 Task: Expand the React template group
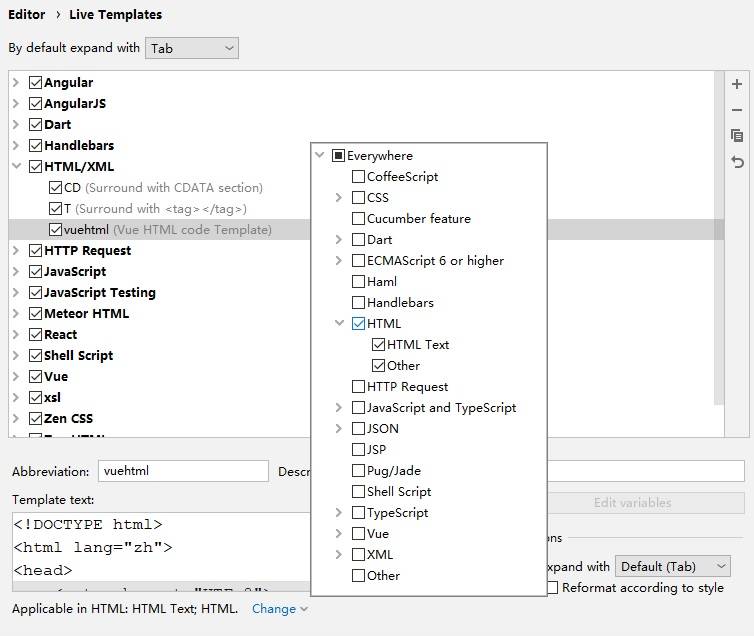[x=16, y=335]
